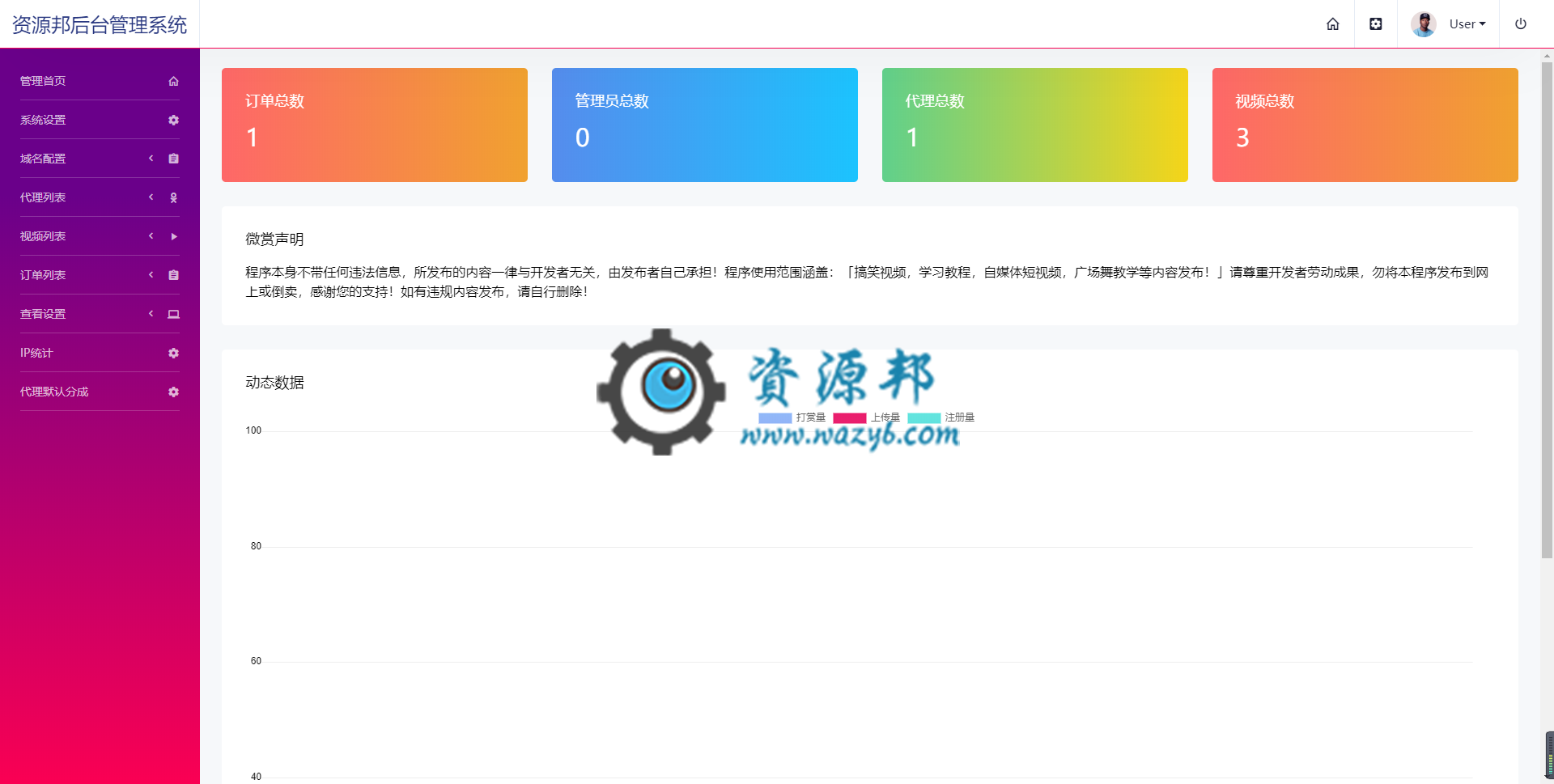This screenshot has height=784, width=1554.
Task: Click the play icon beside 视频列表
Action: 173,236
